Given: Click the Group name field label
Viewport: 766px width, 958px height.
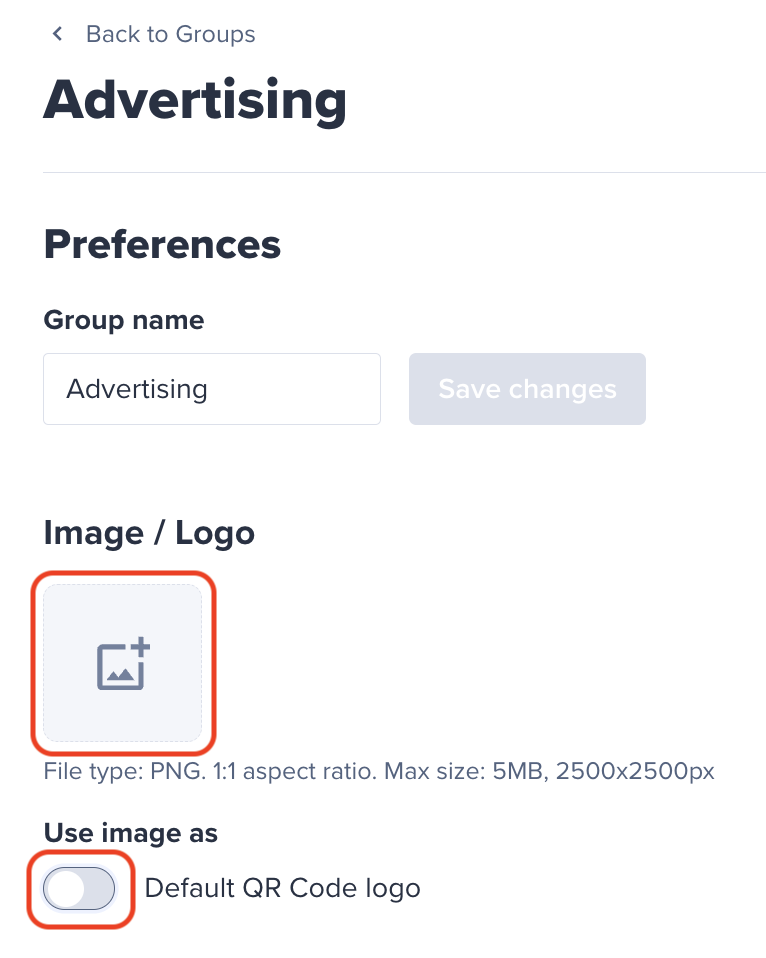Looking at the screenshot, I should coord(124,320).
